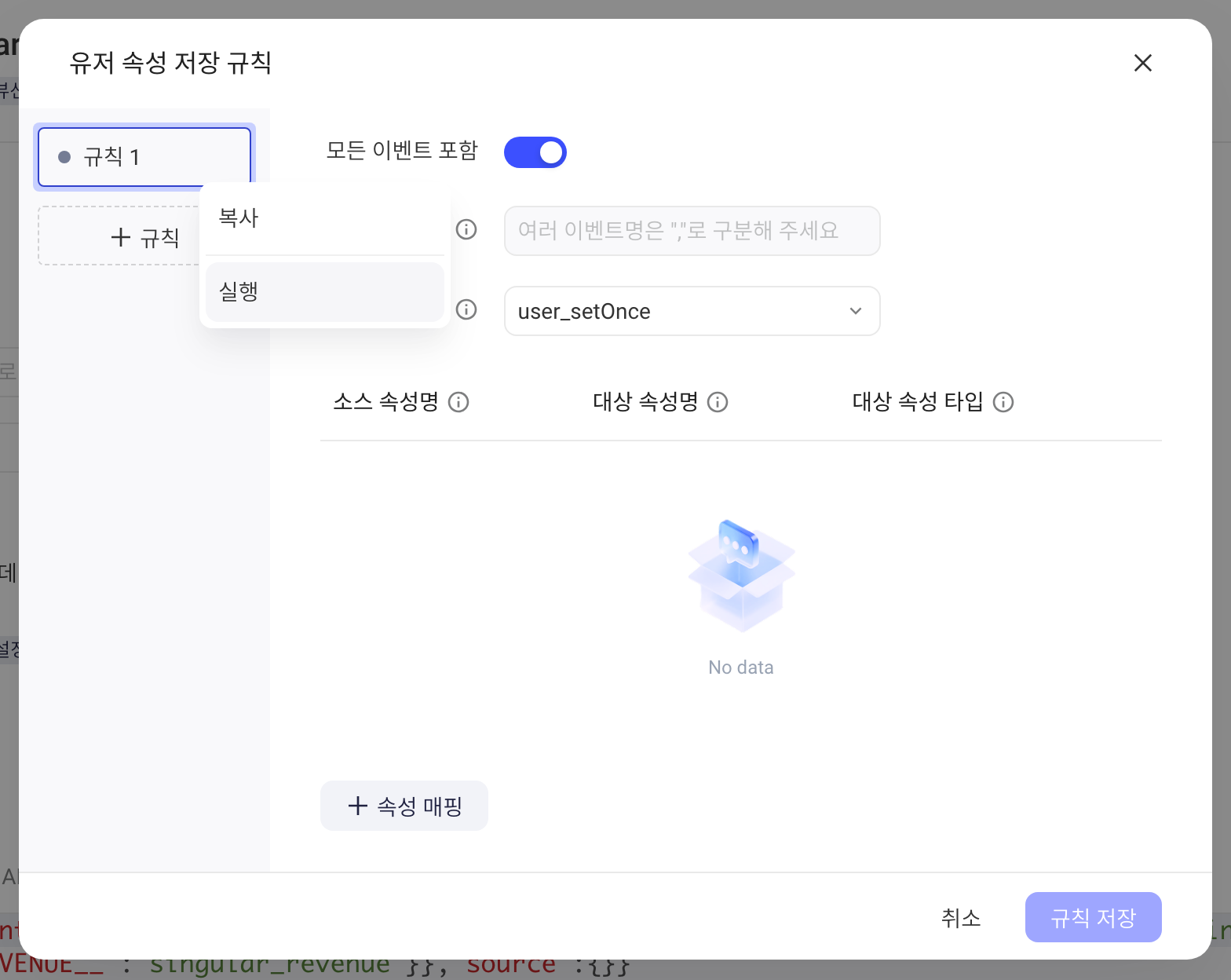The width and height of the screenshot is (1231, 980).
Task: Click the 모든 이벤트 포함 label
Action: pyautogui.click(x=402, y=151)
